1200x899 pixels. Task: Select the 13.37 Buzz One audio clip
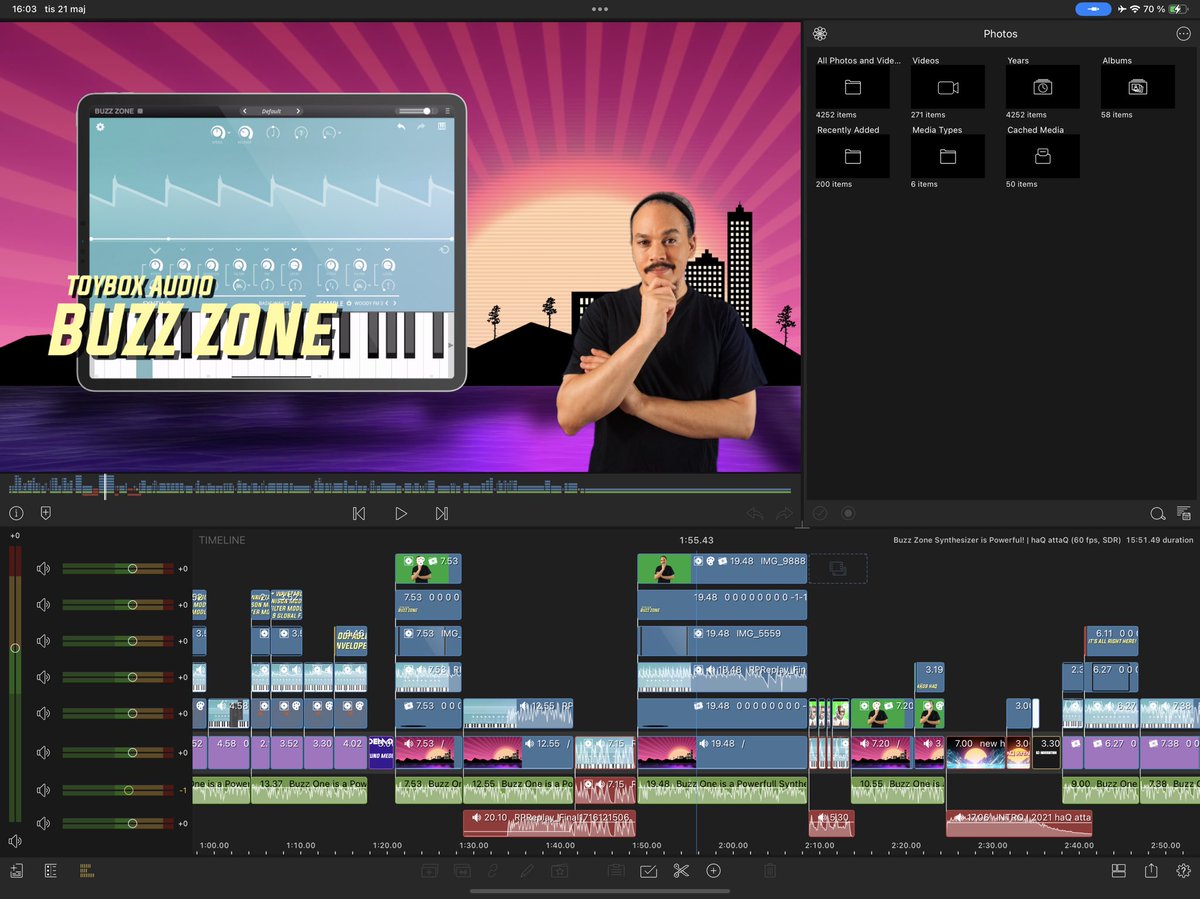click(x=309, y=790)
